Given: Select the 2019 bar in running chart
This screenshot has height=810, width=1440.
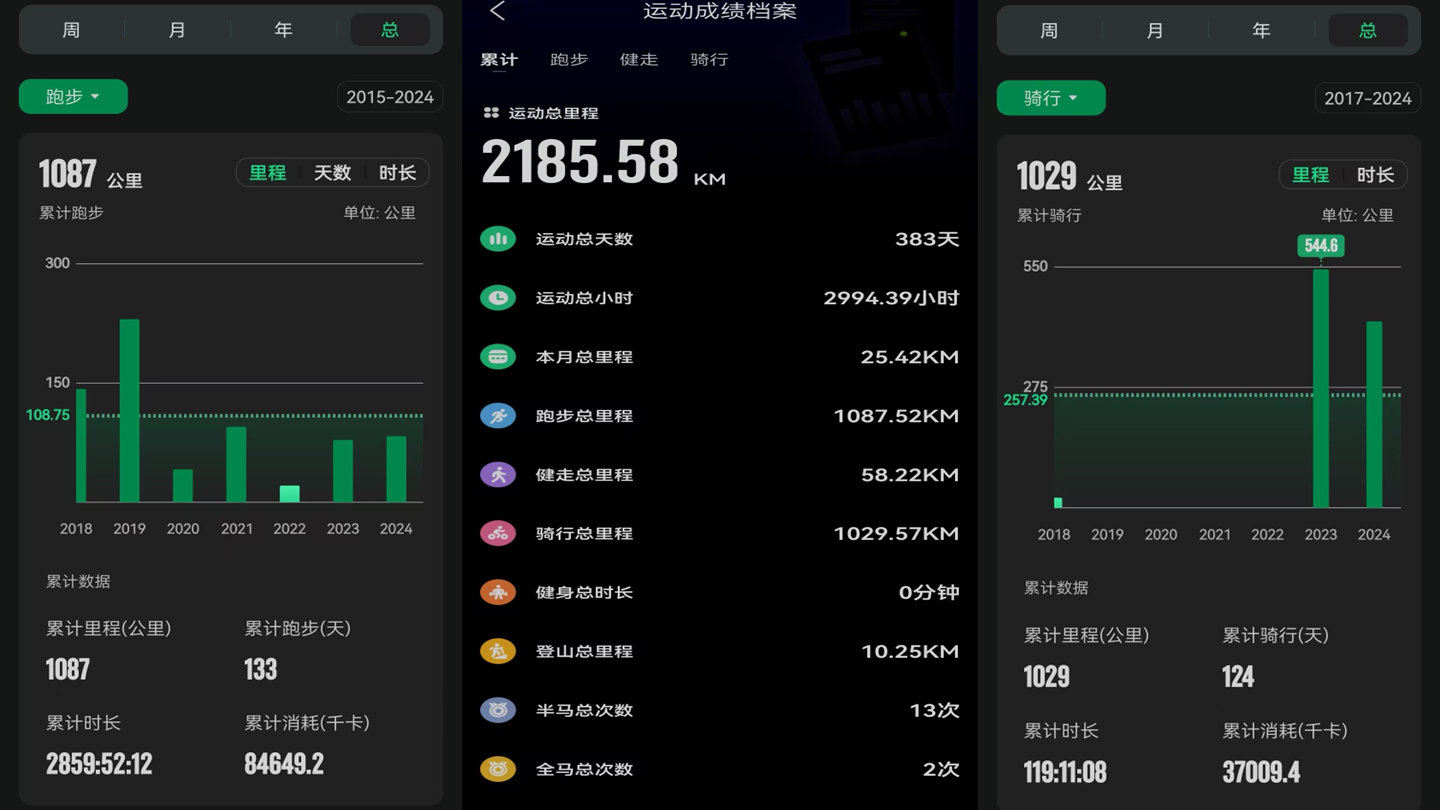Looking at the screenshot, I should 129,410.
